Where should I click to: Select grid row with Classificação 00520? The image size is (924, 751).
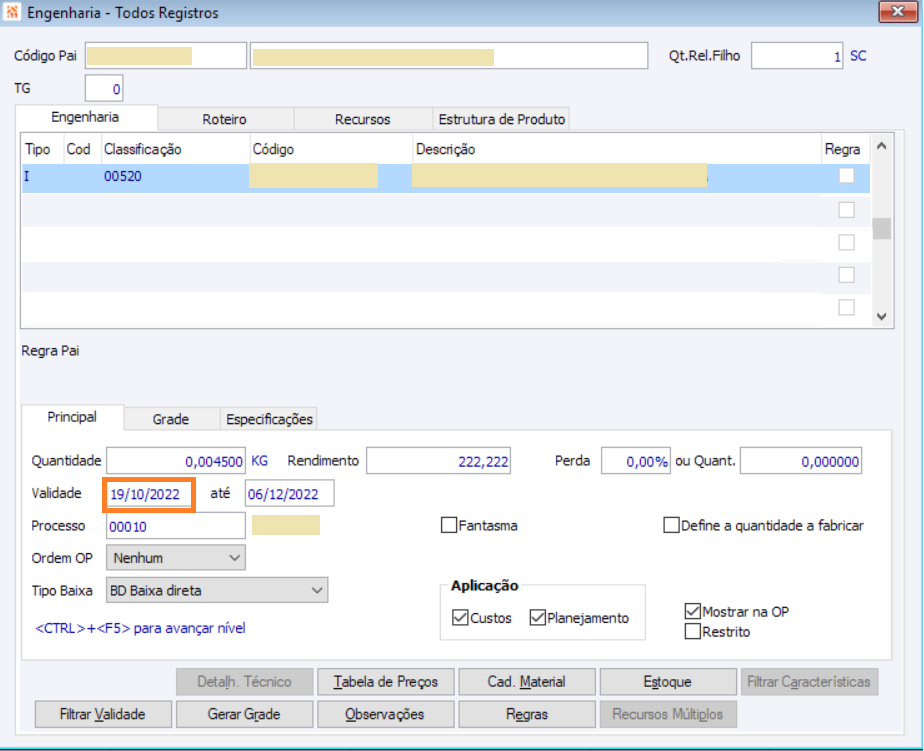click(446, 176)
